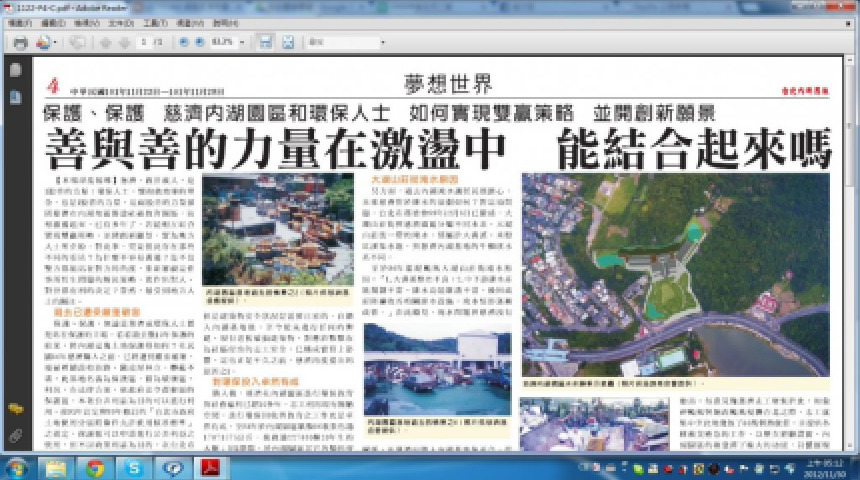Screen dimensions: 860x480
Task: Click the zoom in button
Action: click(x=199, y=42)
